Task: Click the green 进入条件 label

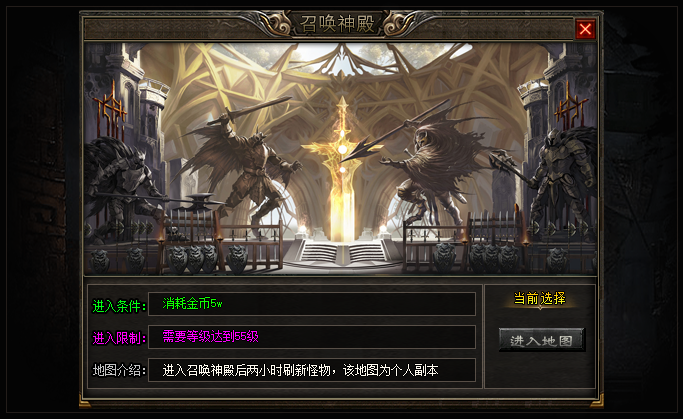Action: point(119,306)
